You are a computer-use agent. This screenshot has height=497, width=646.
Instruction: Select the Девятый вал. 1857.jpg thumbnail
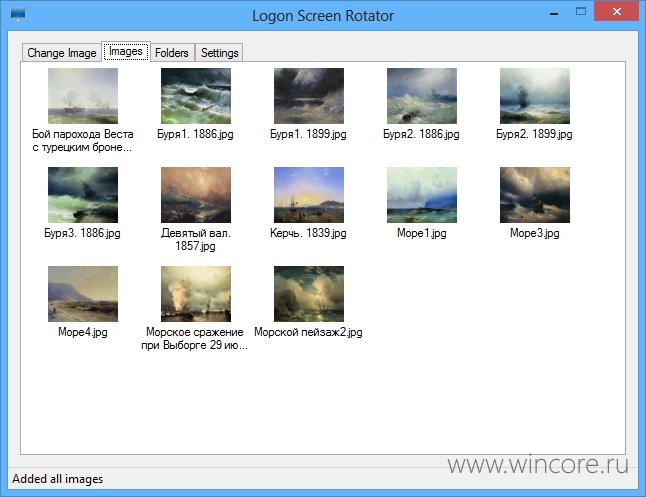[196, 195]
